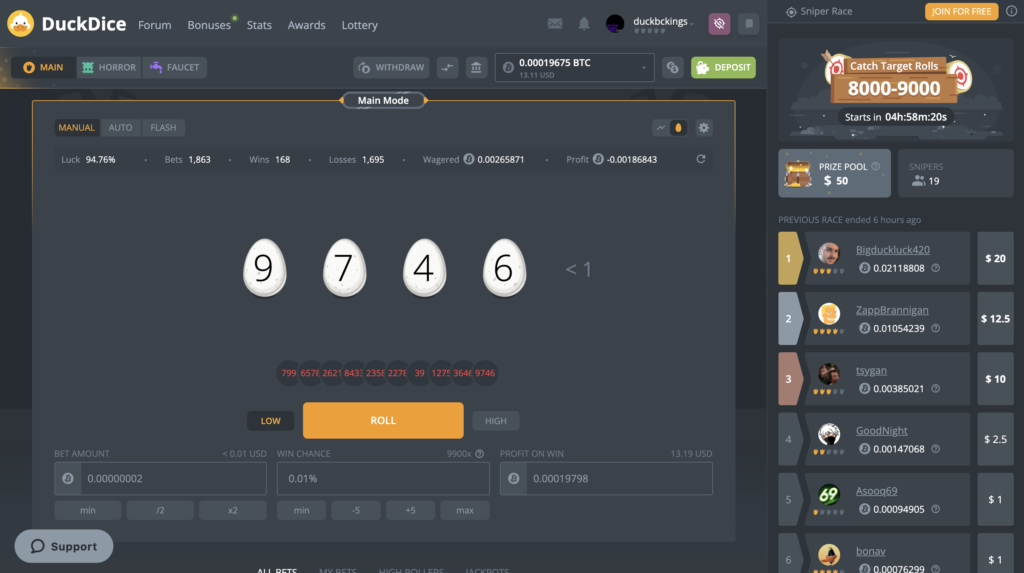Decrease win chance with -5 button

[x=356, y=510]
